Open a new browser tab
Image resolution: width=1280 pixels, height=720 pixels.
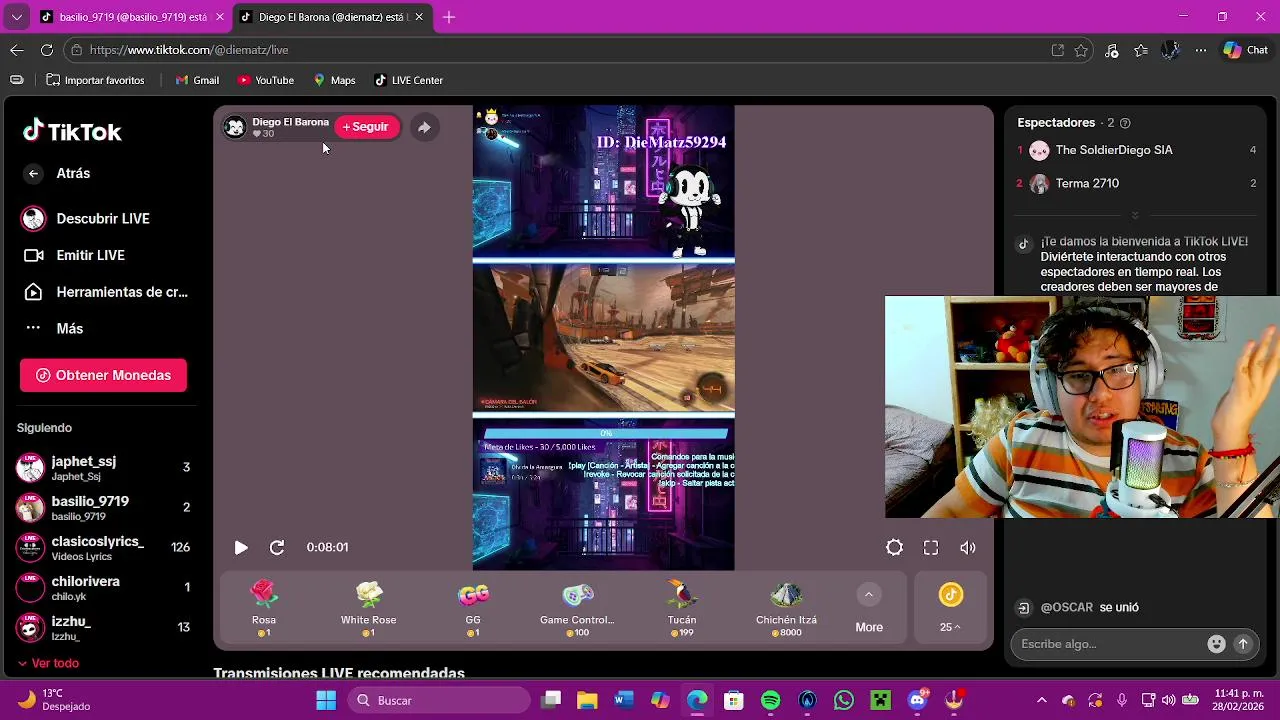(449, 17)
